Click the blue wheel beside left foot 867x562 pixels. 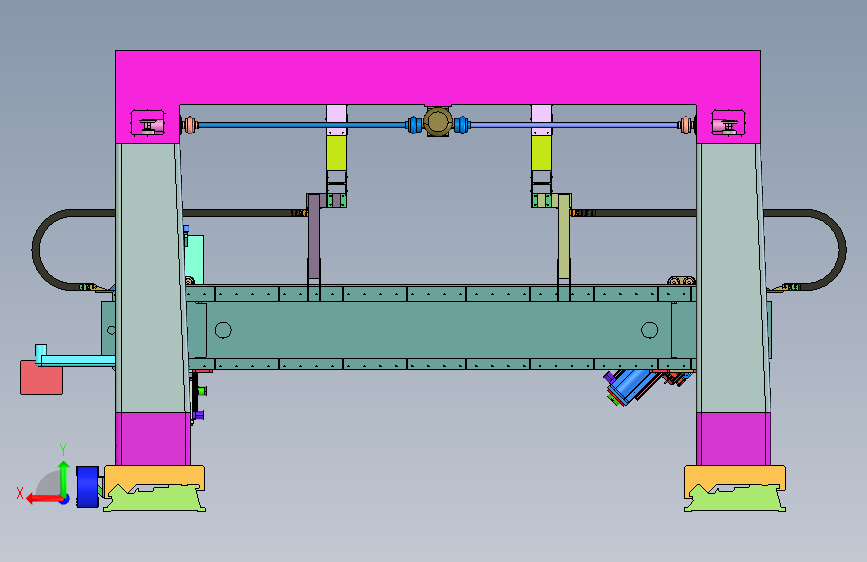coord(87,487)
